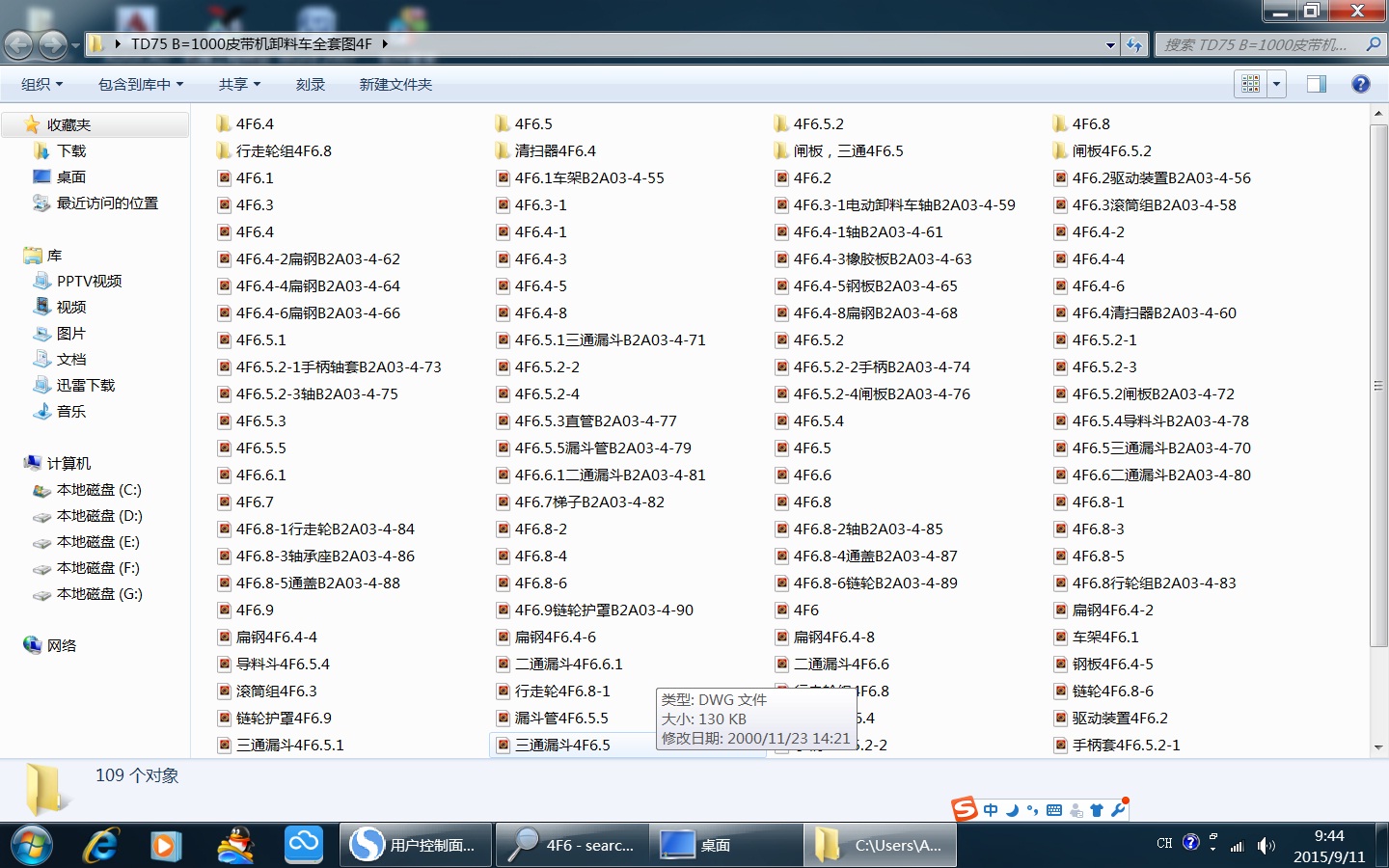Click the change view icon
Image resolution: width=1389 pixels, height=868 pixels.
pyautogui.click(x=1250, y=84)
